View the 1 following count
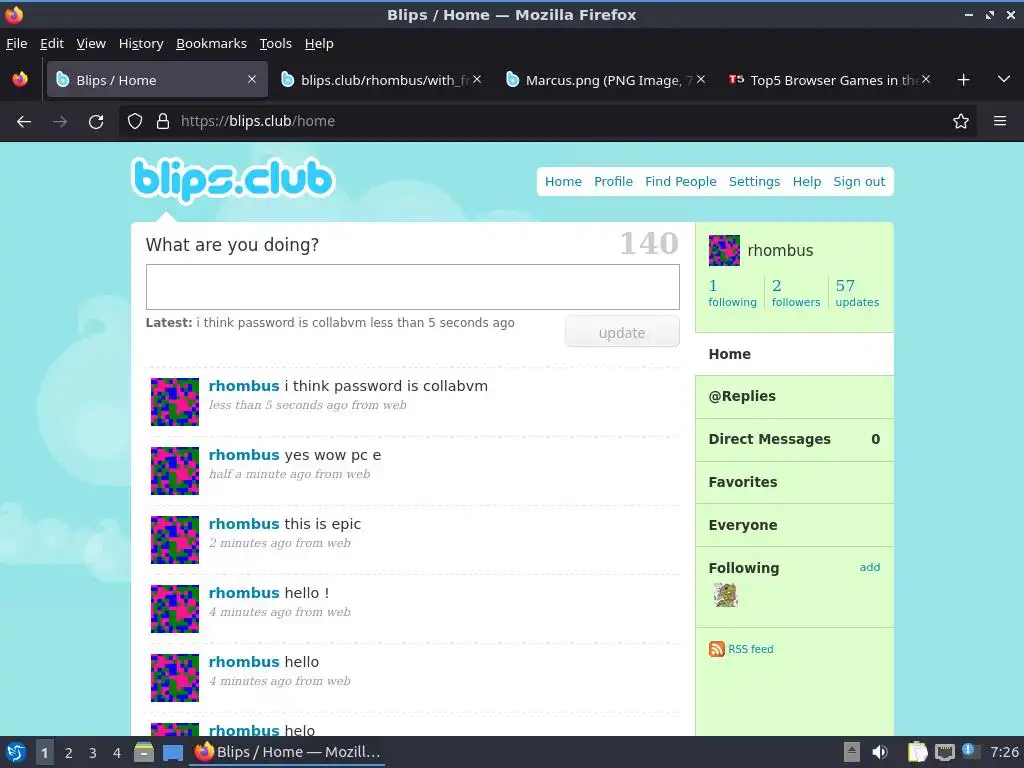The width and height of the screenshot is (1024, 768). point(732,293)
